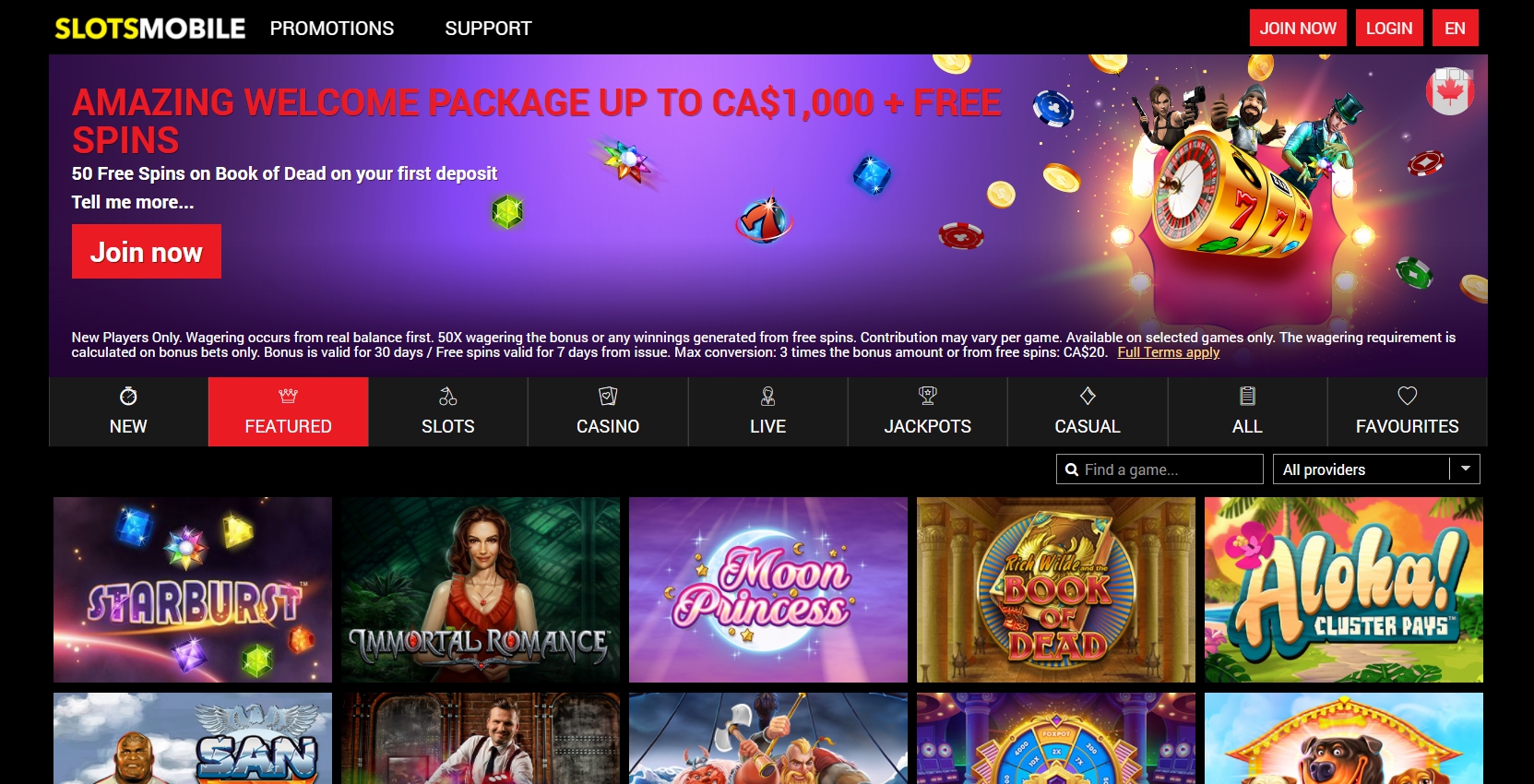Click the All providers dropdown arrow

click(1466, 469)
